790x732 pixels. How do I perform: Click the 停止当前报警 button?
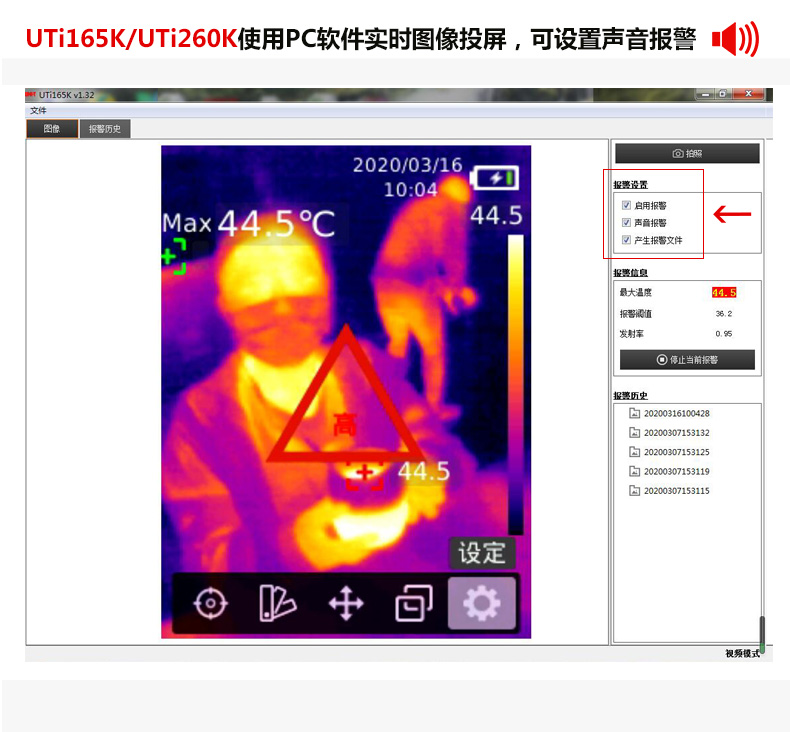(687, 360)
